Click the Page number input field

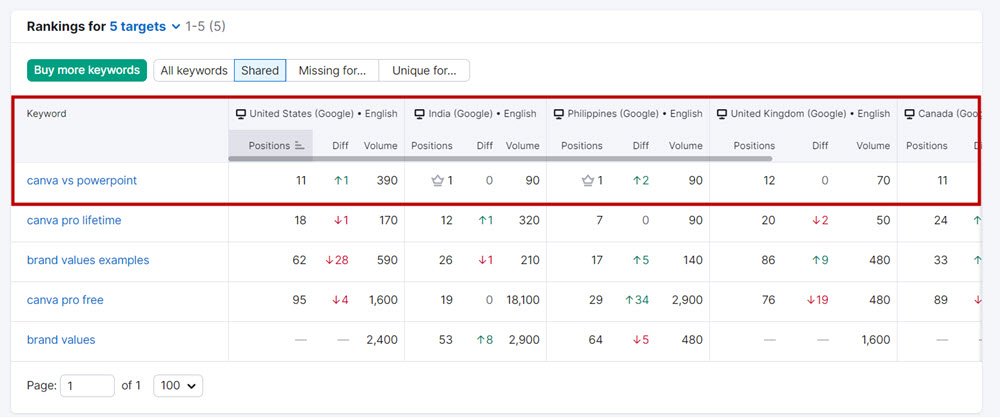(87, 385)
